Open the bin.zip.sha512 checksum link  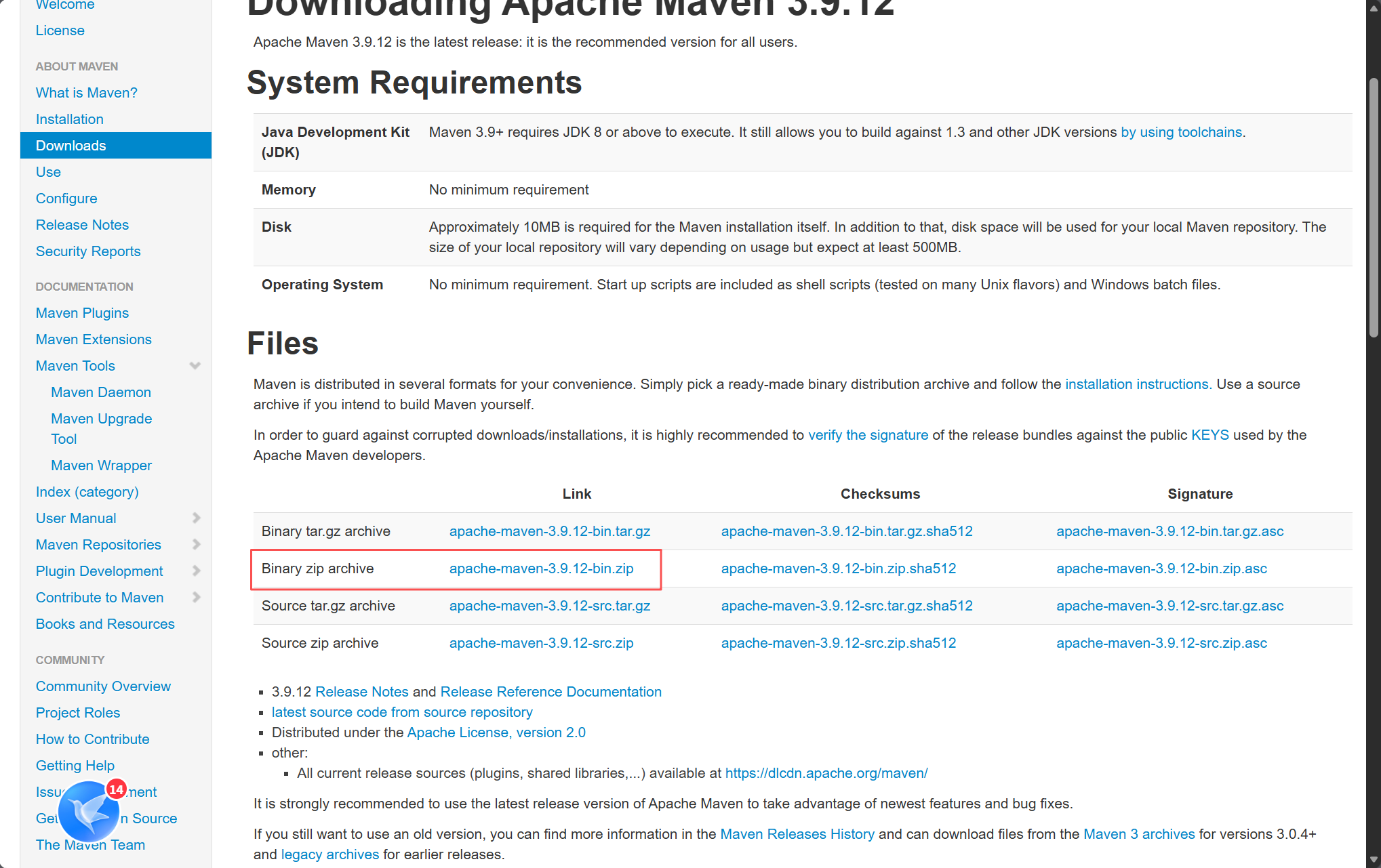(x=838, y=569)
